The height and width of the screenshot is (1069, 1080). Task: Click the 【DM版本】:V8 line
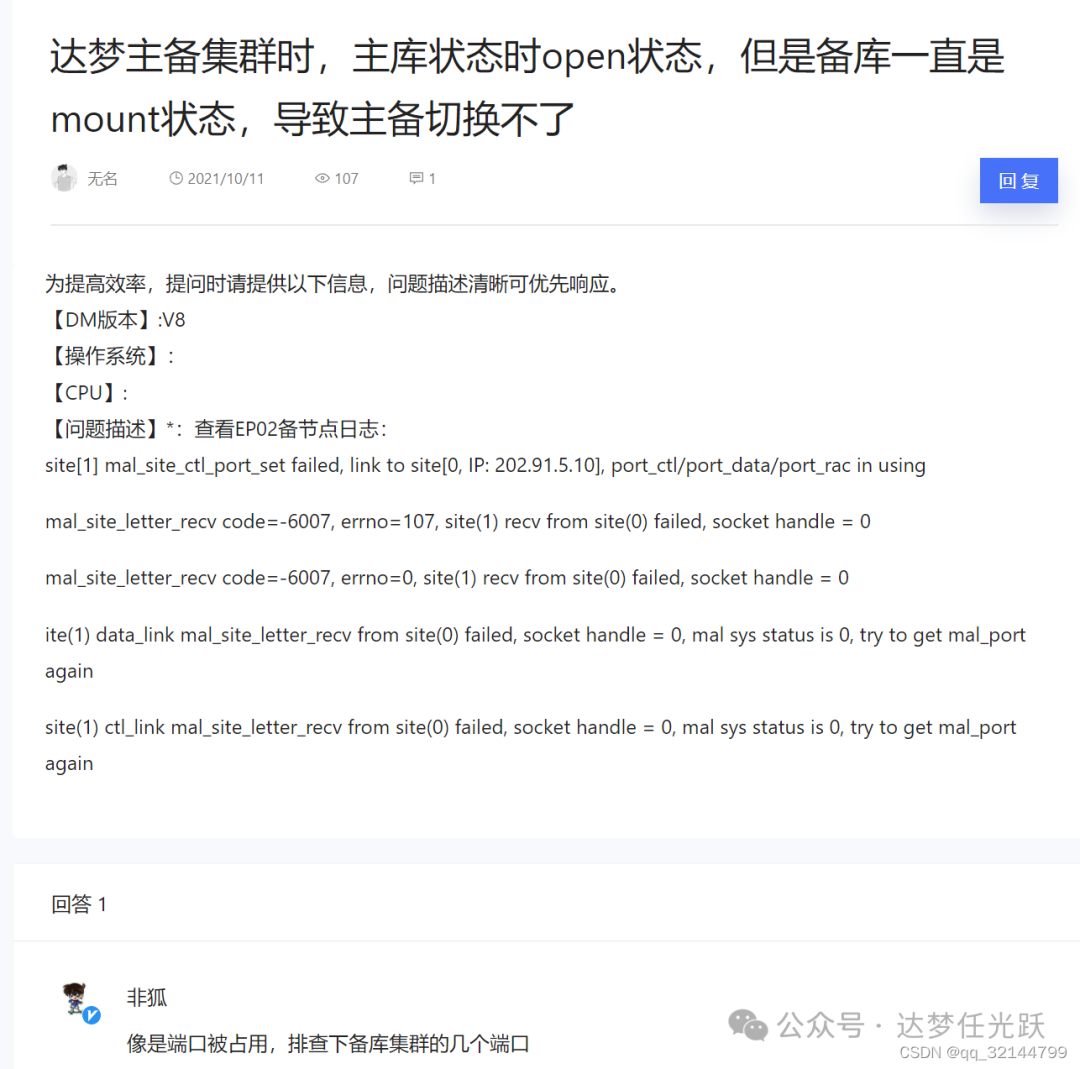tap(116, 320)
